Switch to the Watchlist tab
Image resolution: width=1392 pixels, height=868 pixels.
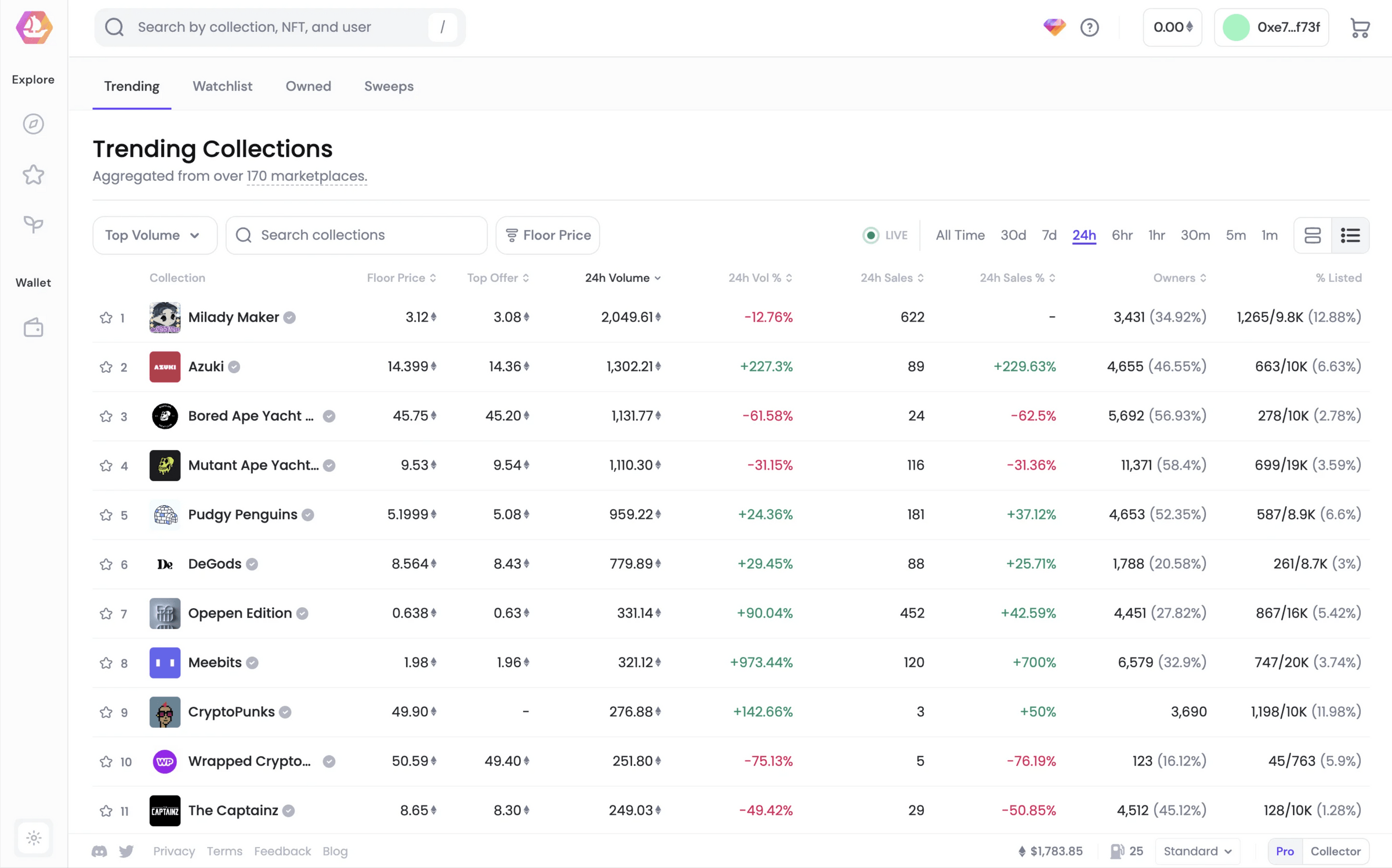point(222,86)
